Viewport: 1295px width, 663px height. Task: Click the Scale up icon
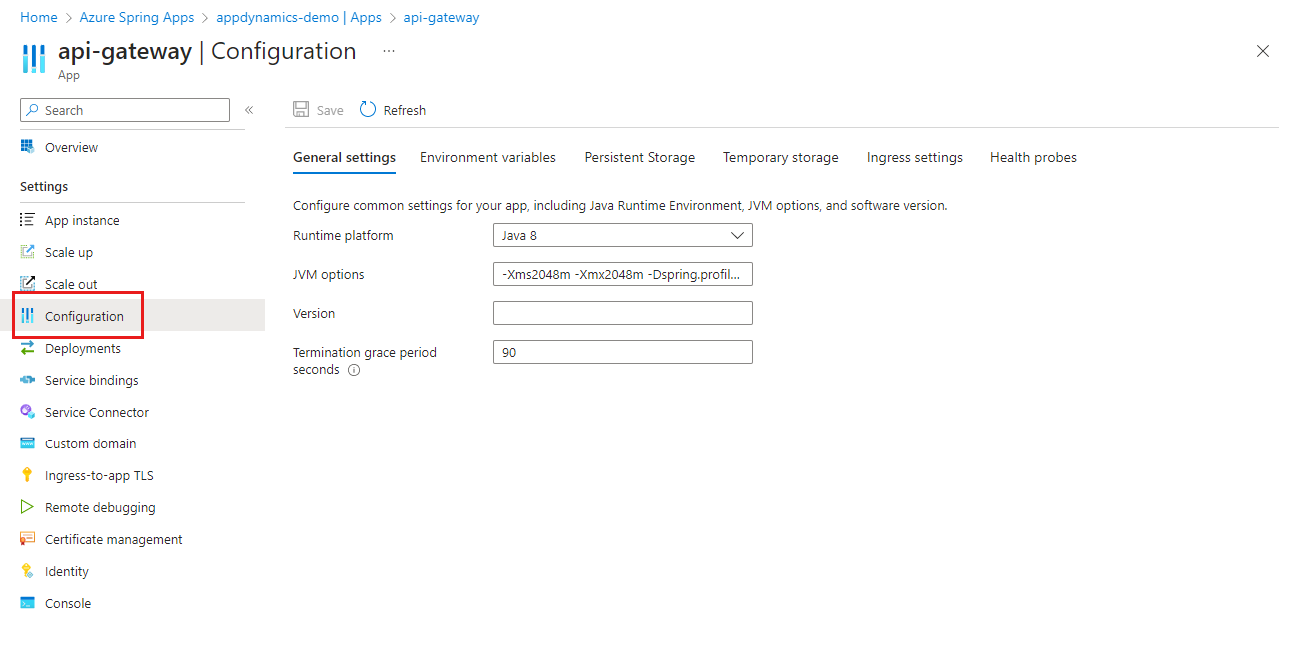click(27, 252)
